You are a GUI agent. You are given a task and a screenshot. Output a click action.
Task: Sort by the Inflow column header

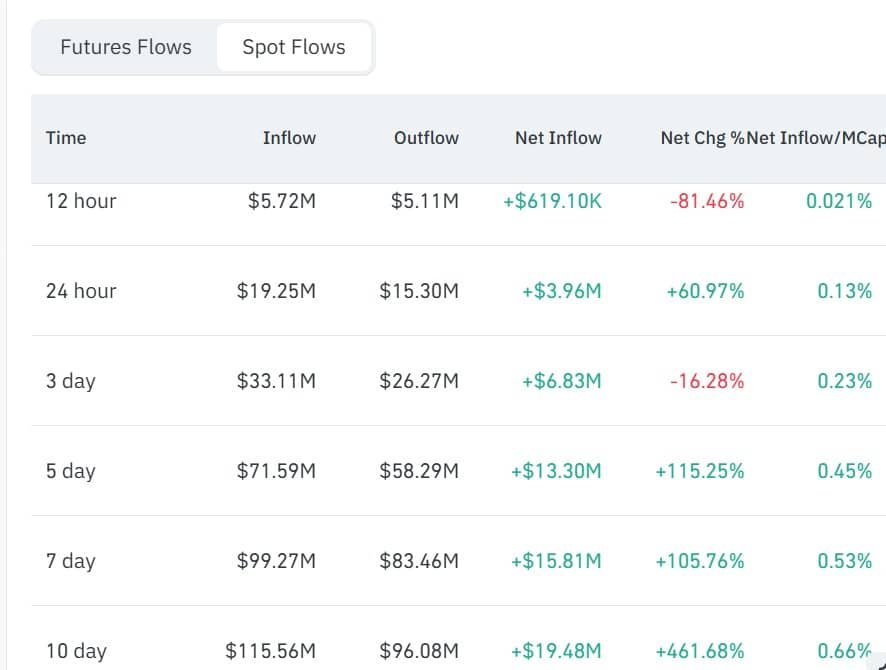click(289, 138)
